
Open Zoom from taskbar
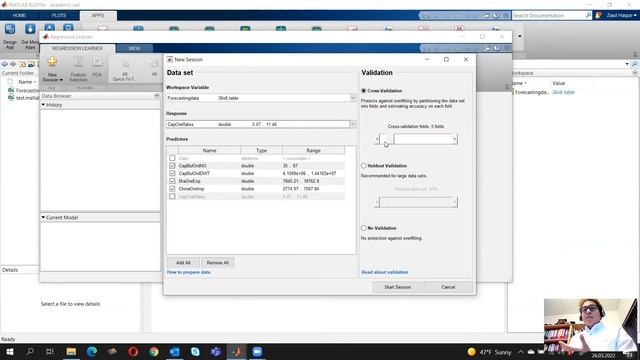click(257, 351)
